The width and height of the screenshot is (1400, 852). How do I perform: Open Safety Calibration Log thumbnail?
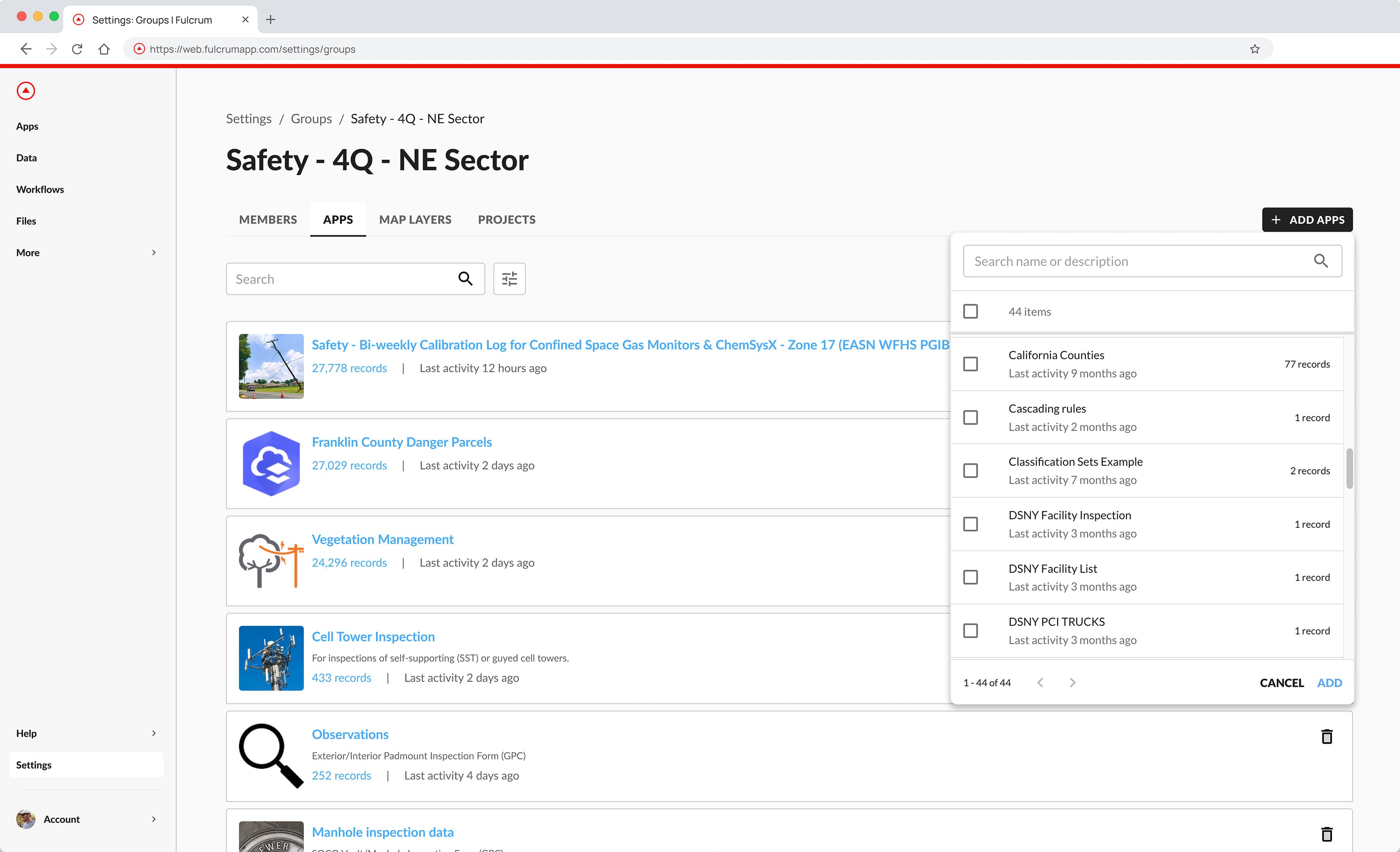(x=271, y=366)
